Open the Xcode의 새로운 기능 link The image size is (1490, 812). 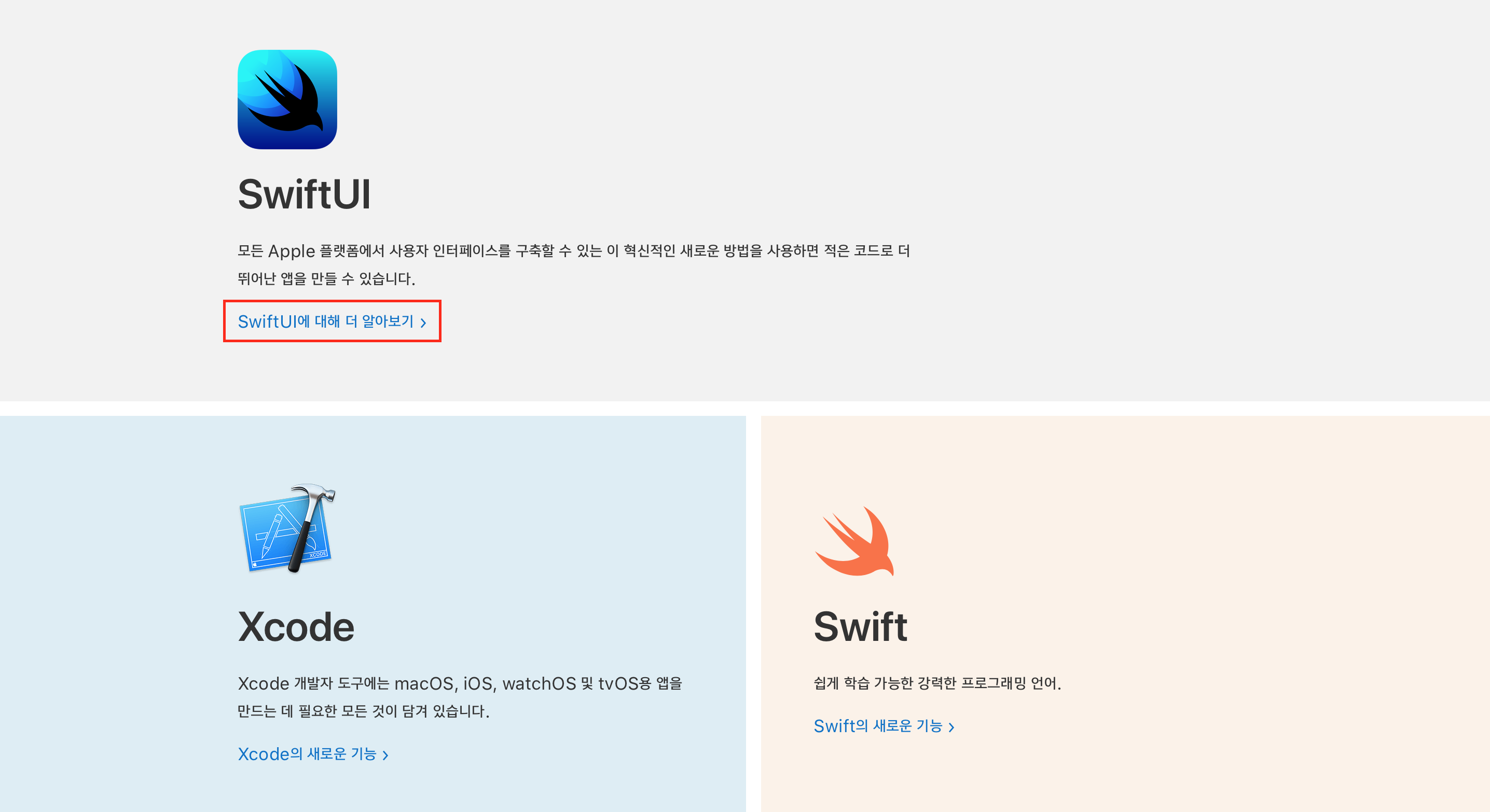click(x=307, y=753)
